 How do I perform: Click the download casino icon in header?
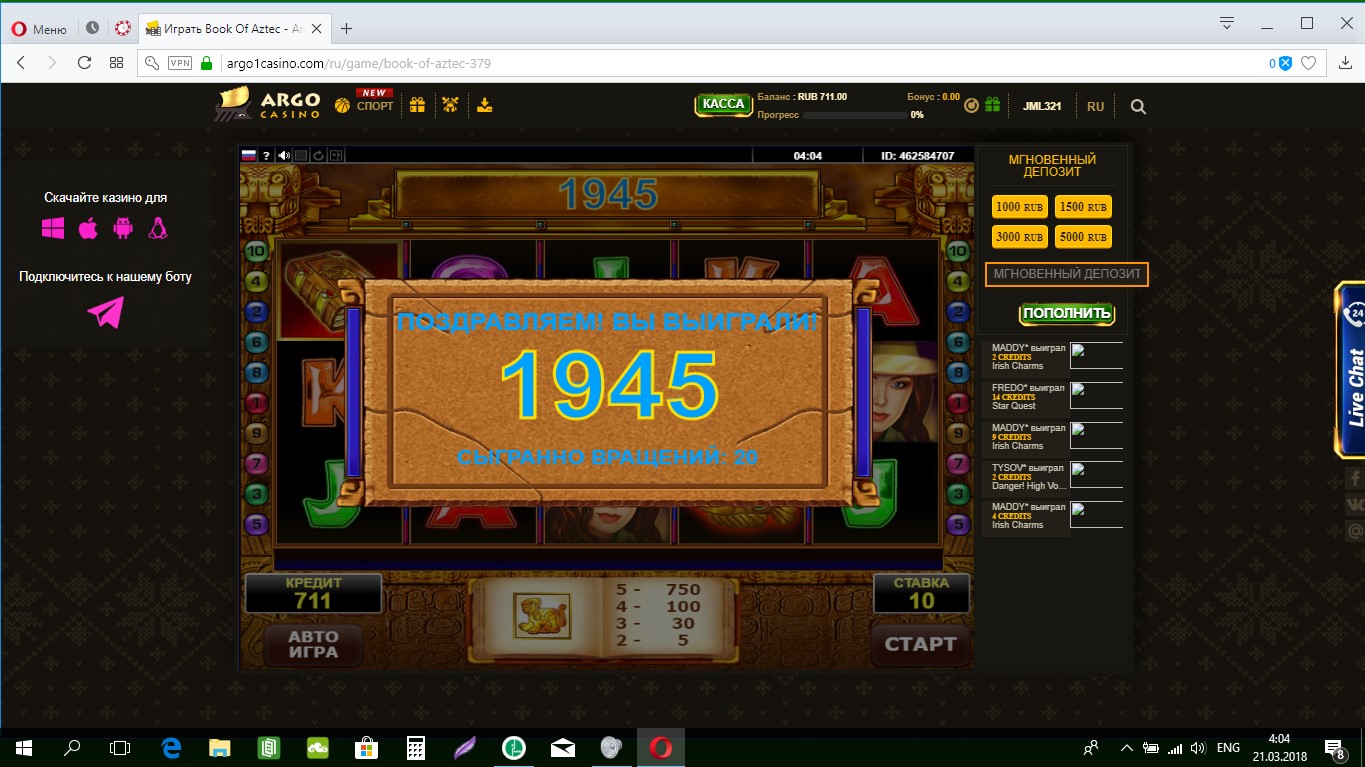point(485,104)
